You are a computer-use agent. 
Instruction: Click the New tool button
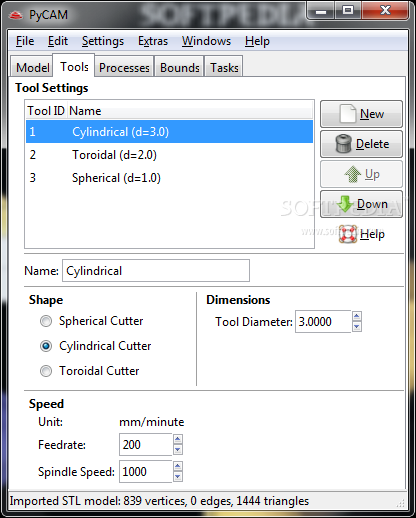(361, 114)
